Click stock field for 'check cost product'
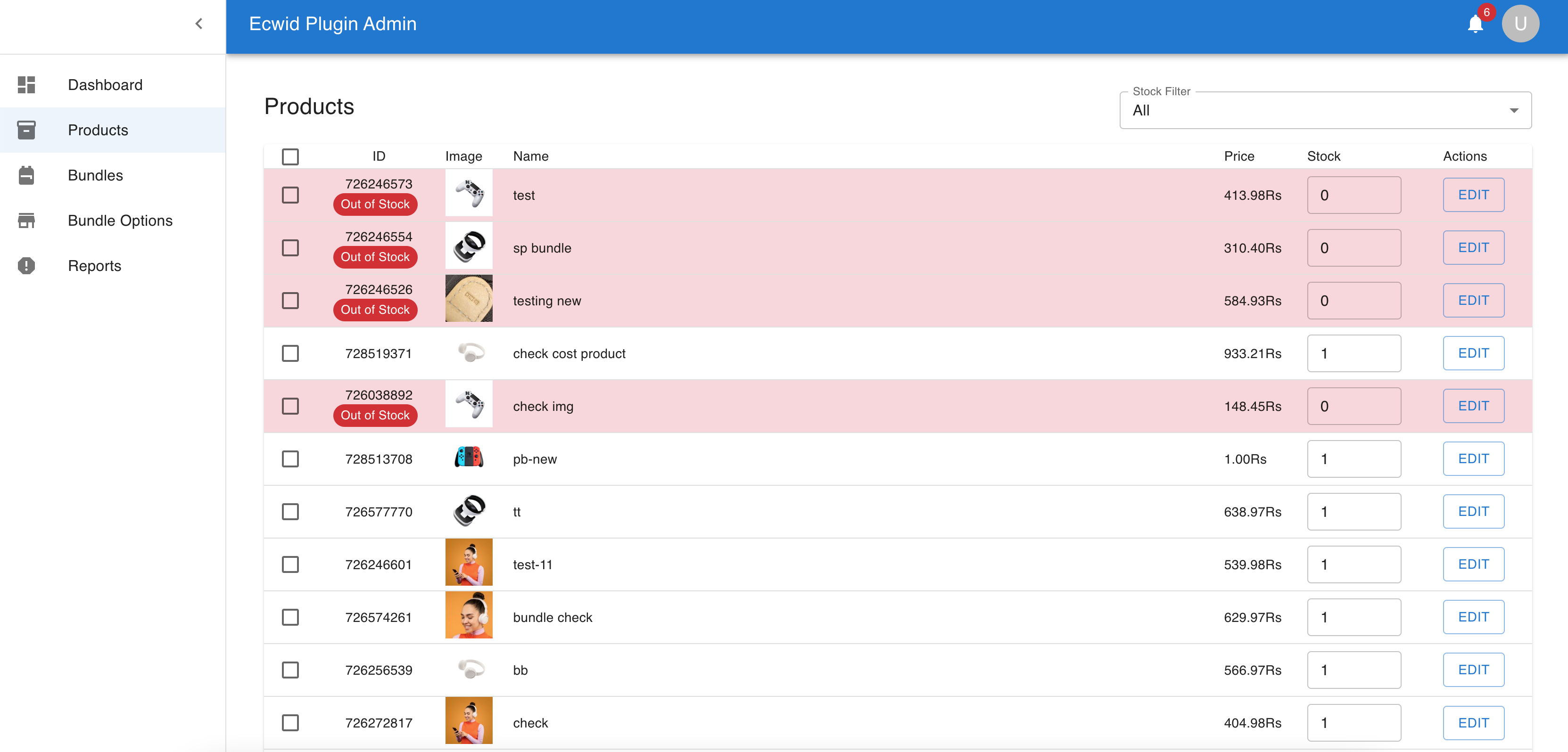This screenshot has height=752, width=1568. pos(1354,353)
